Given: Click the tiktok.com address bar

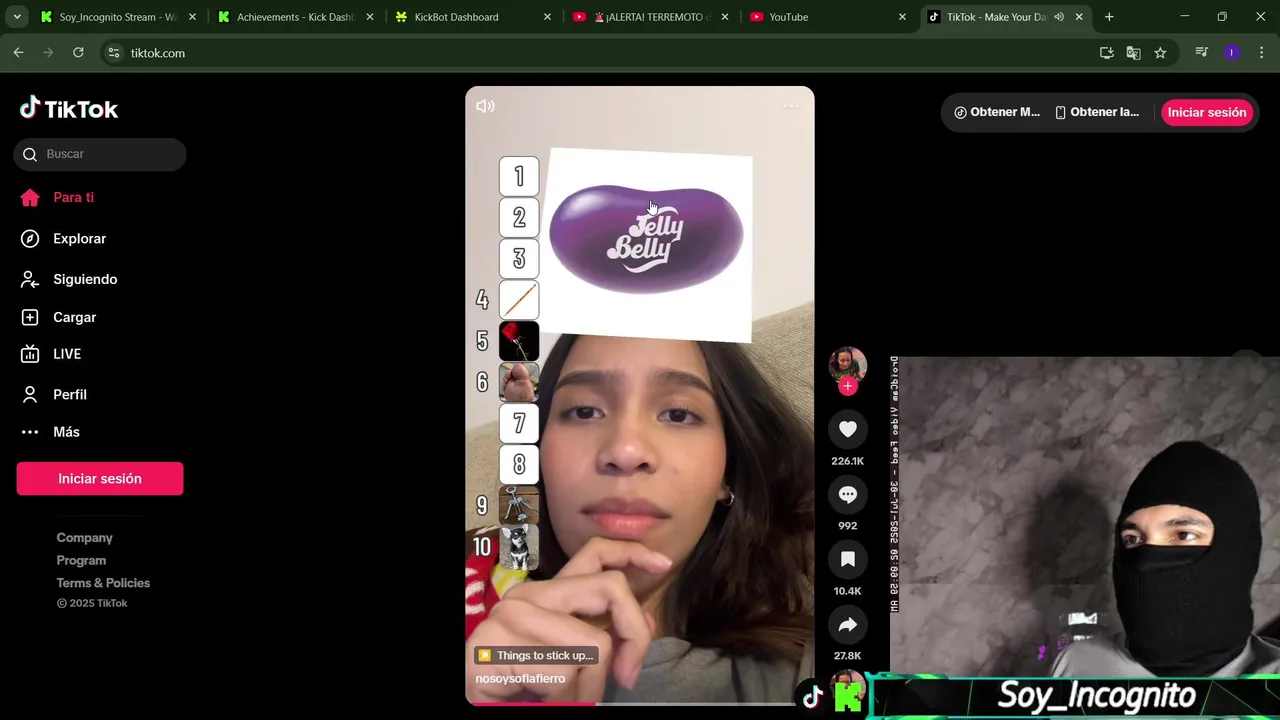Looking at the screenshot, I should point(600,53).
